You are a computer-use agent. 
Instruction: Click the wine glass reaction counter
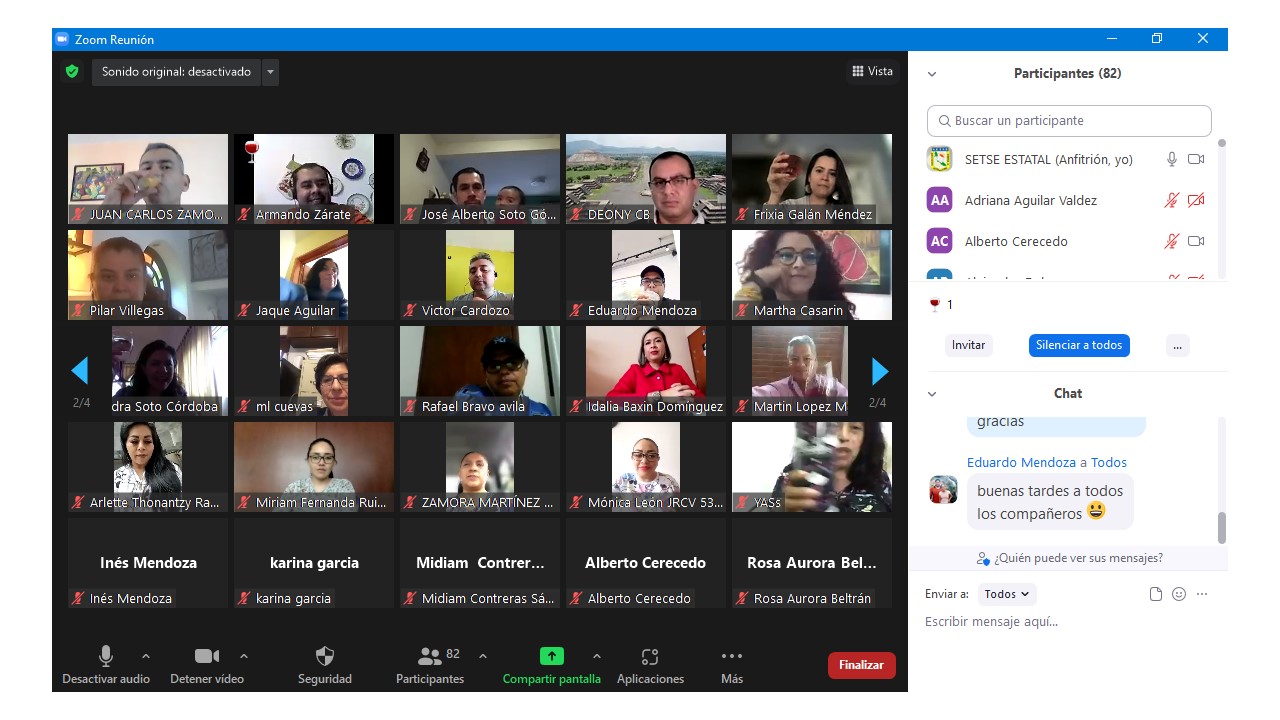pyautogui.click(x=941, y=305)
